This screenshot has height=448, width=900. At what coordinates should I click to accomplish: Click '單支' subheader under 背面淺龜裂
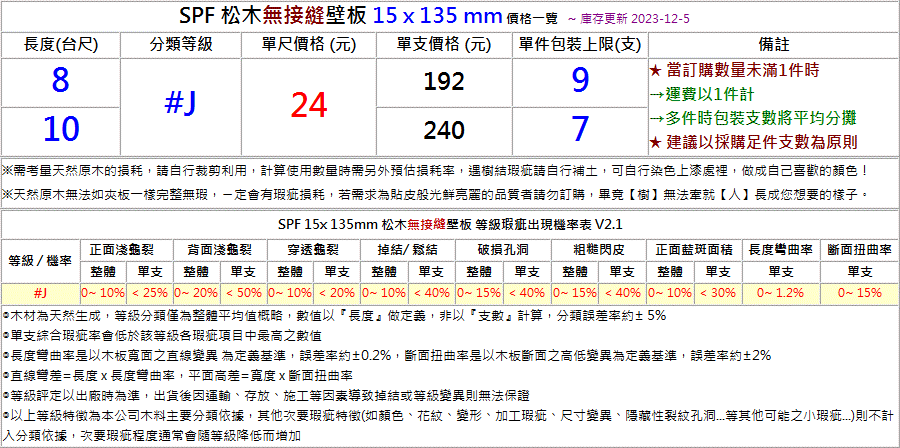point(243,271)
